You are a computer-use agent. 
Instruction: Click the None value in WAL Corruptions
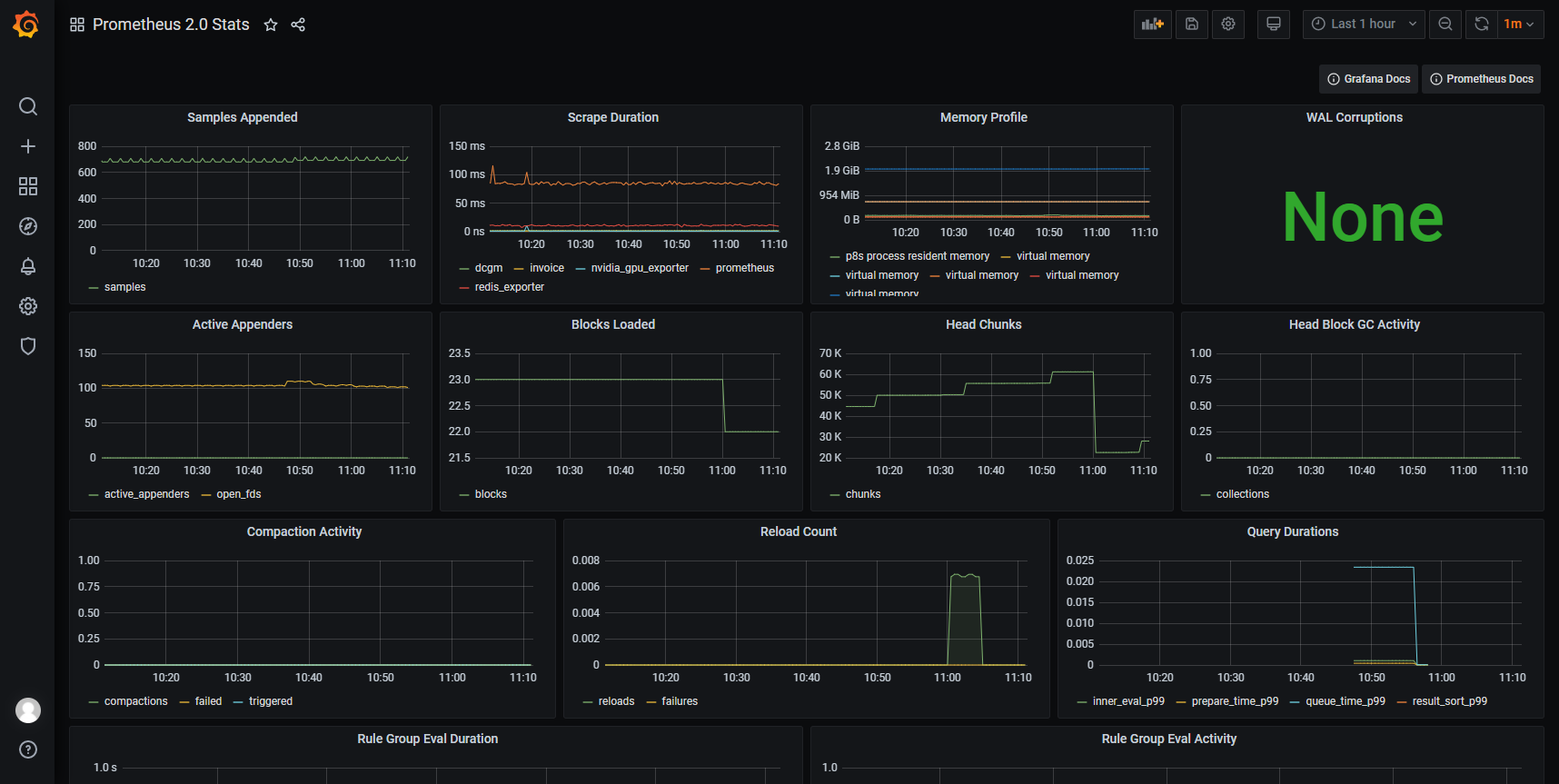(1363, 217)
